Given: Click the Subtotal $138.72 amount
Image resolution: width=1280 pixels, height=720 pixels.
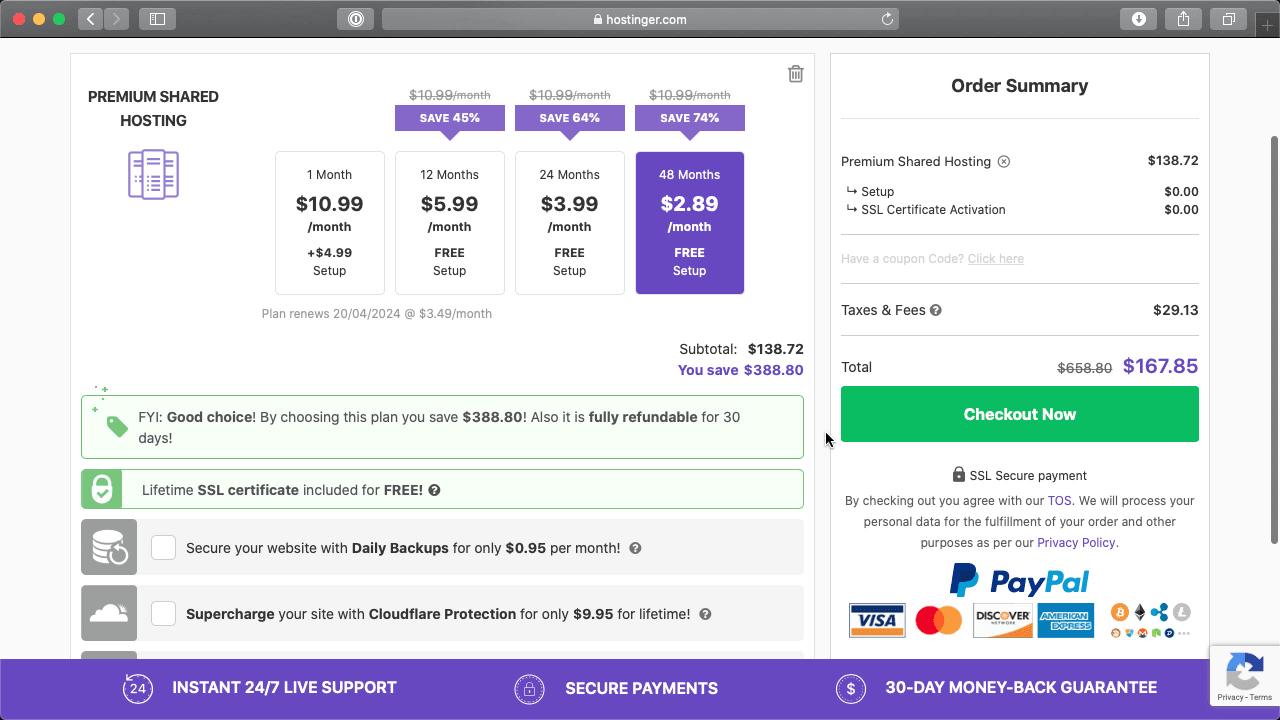Looking at the screenshot, I should coord(775,349).
